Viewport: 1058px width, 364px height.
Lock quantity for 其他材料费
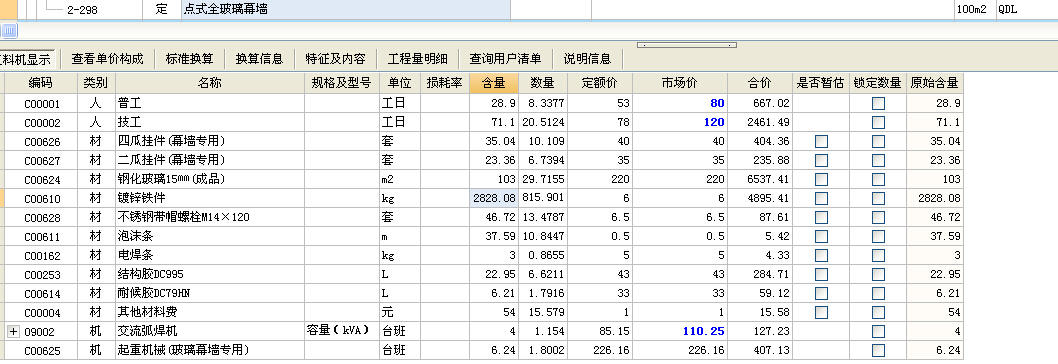(x=878, y=312)
